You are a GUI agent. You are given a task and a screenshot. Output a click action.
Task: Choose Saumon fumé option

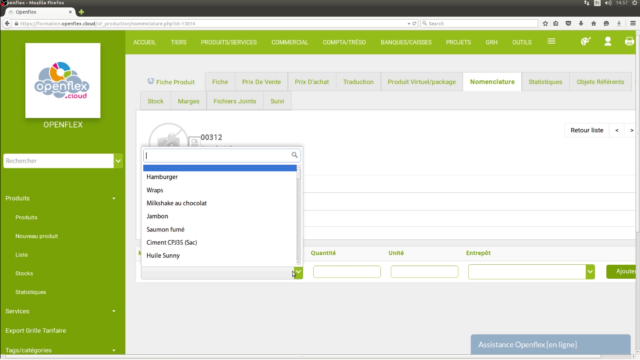pyautogui.click(x=220, y=229)
